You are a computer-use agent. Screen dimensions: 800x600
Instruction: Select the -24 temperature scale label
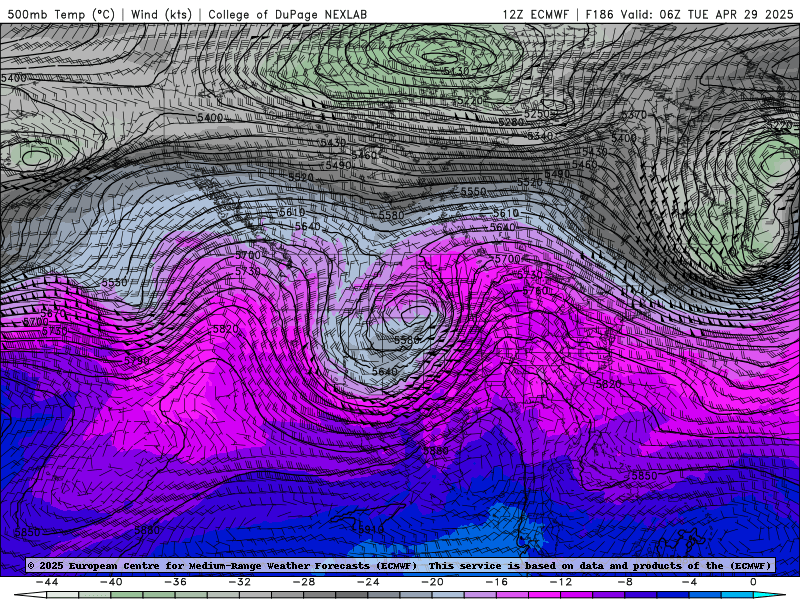click(368, 582)
